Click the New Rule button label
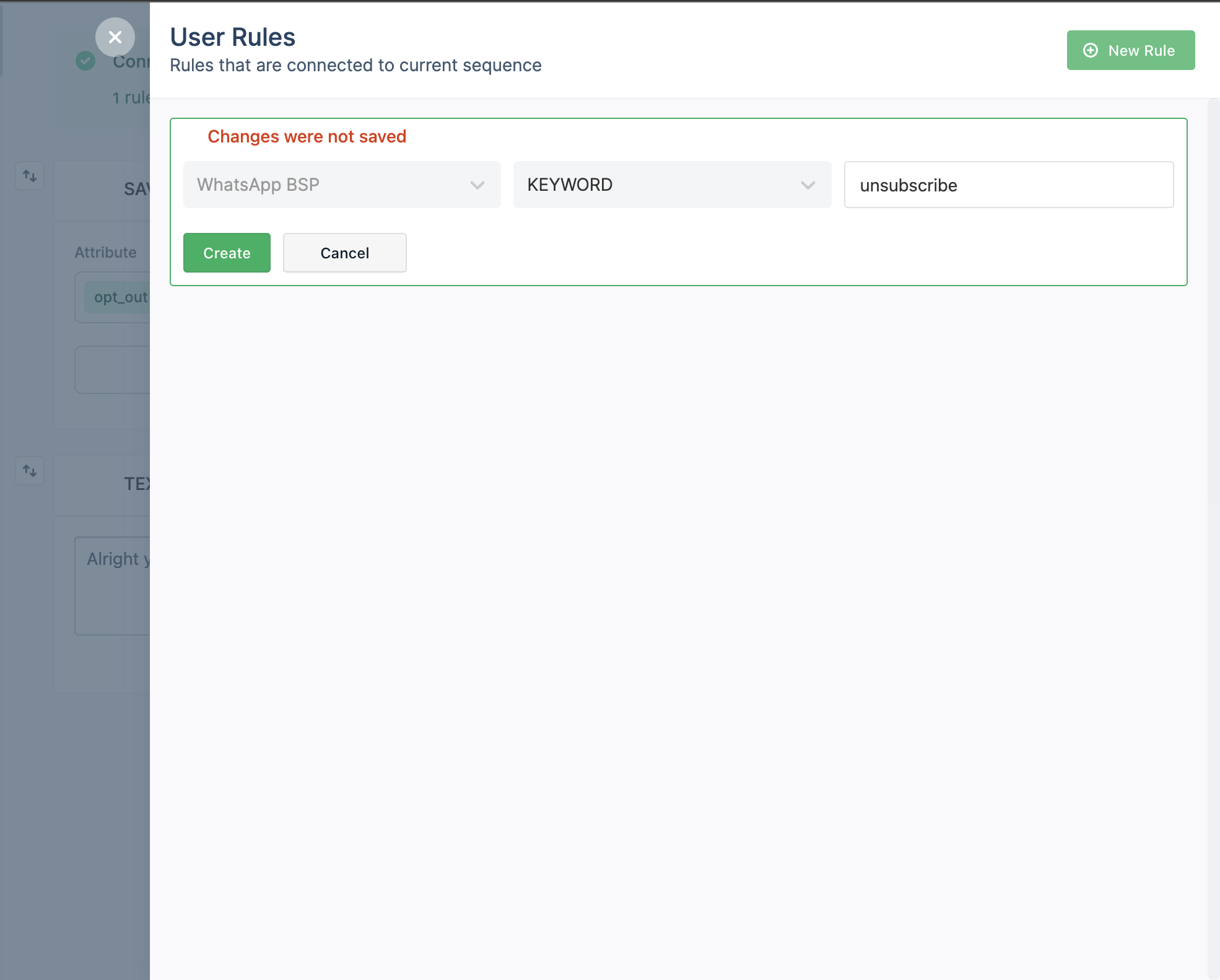This screenshot has height=980, width=1220. tap(1141, 51)
